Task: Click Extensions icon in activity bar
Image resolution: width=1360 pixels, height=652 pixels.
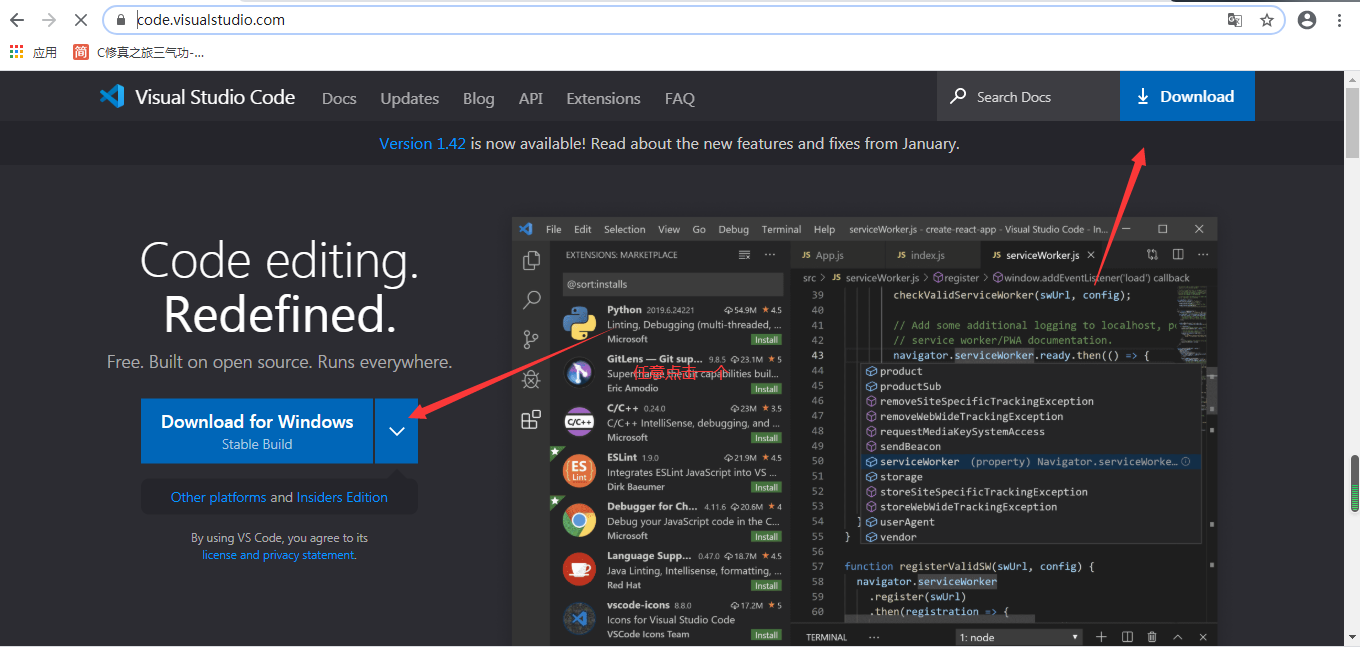Action: 531,420
